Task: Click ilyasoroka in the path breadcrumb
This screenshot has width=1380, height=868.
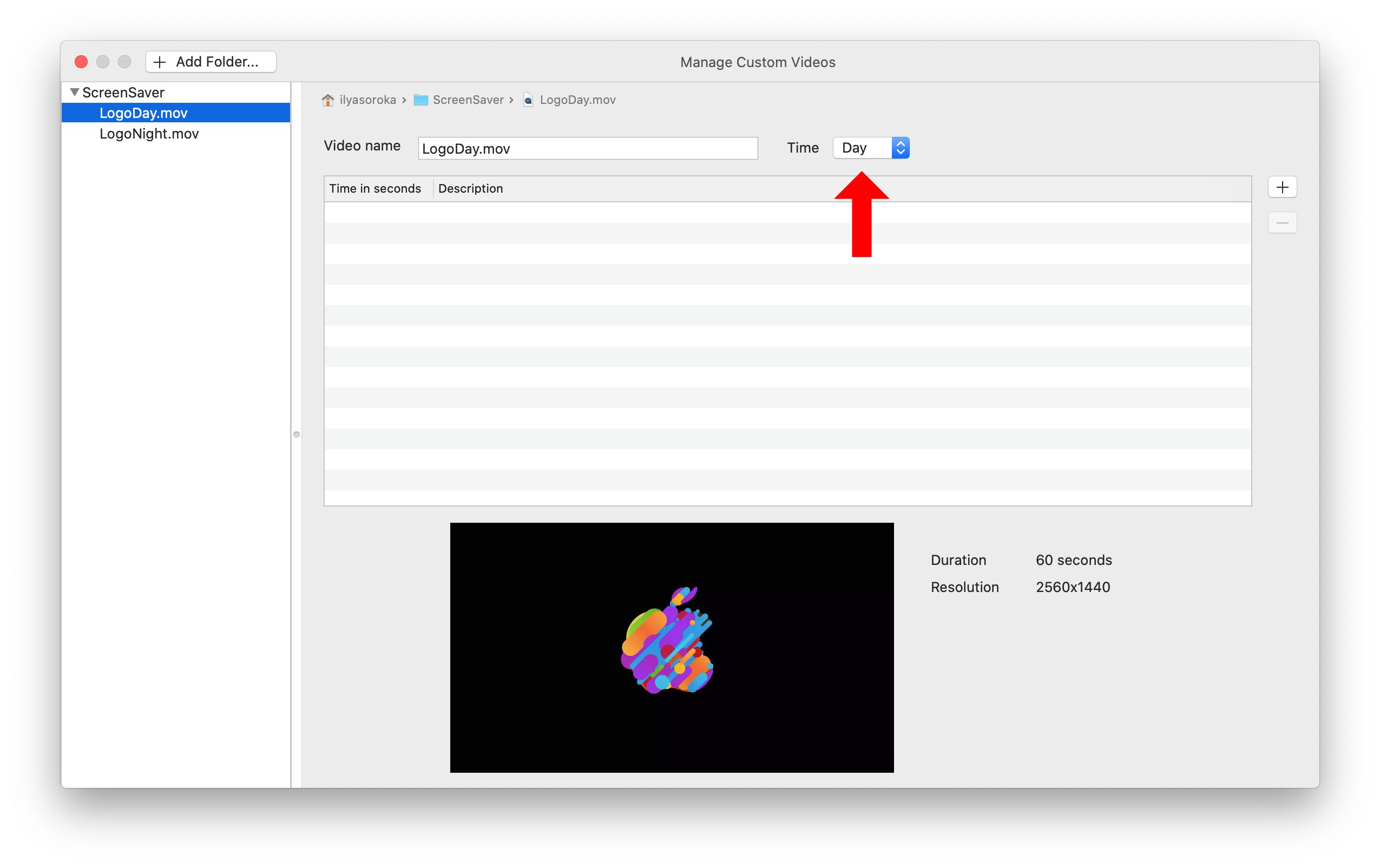Action: click(x=367, y=100)
